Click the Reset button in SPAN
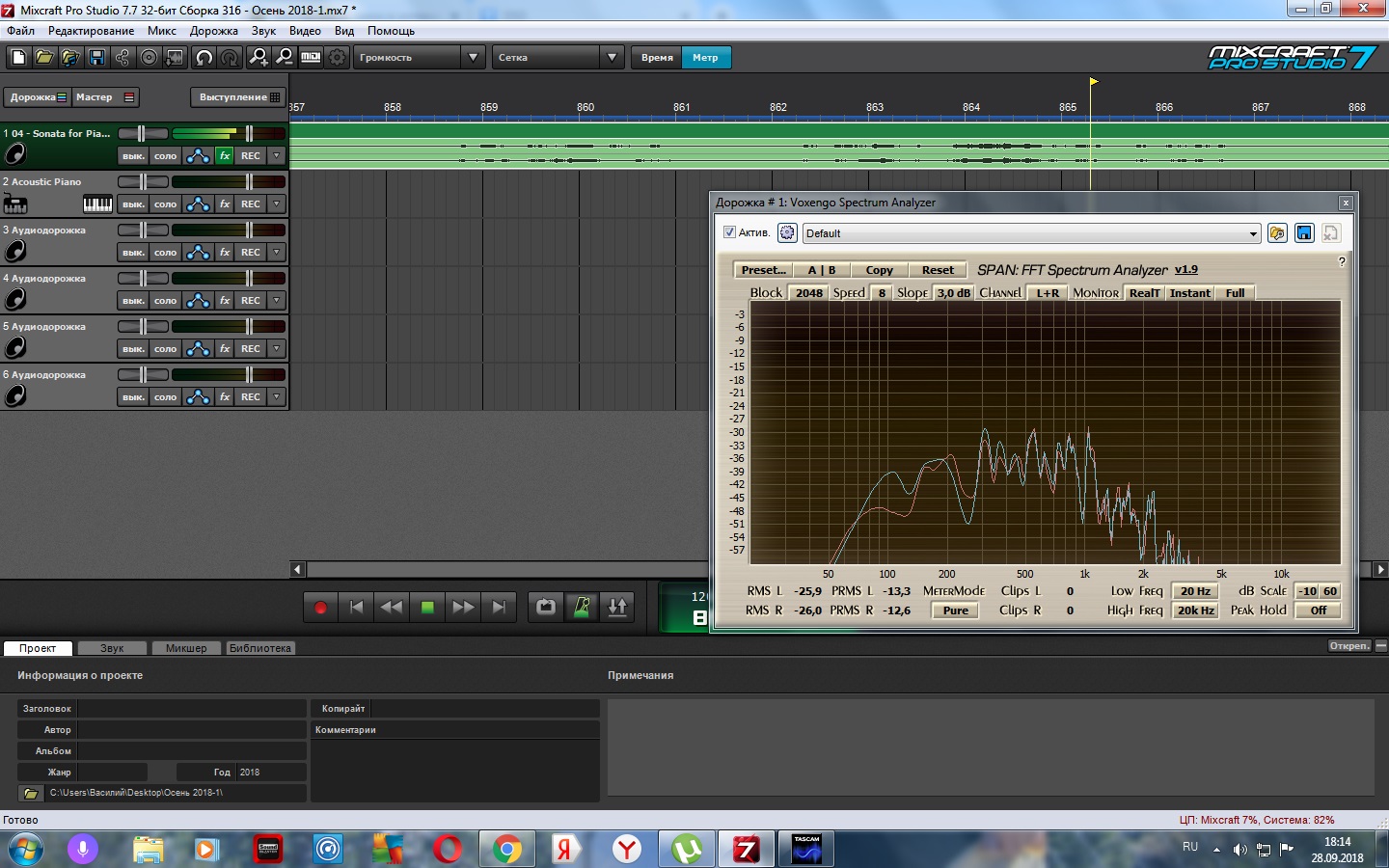 937,270
